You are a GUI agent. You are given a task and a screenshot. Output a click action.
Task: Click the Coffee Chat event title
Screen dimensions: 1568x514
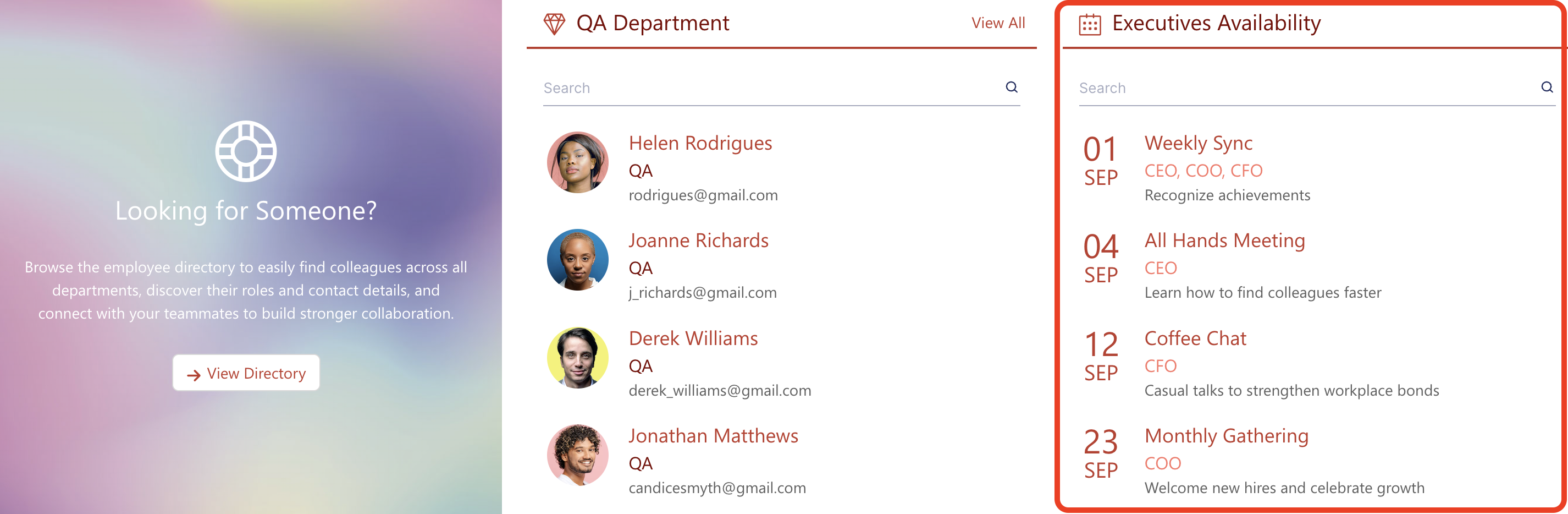click(x=1195, y=338)
